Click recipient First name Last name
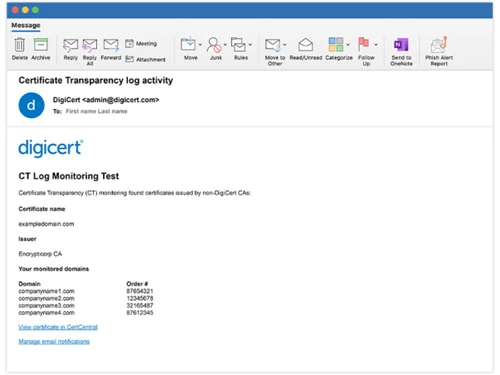Screen dimensions: 500x375 tap(97, 111)
